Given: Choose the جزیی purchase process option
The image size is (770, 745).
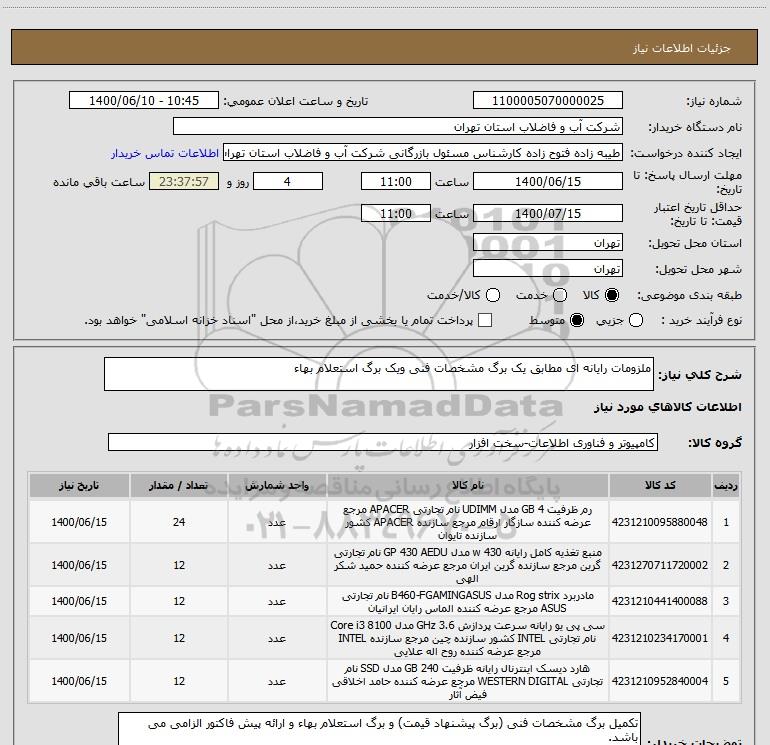Looking at the screenshot, I should (x=636, y=320).
